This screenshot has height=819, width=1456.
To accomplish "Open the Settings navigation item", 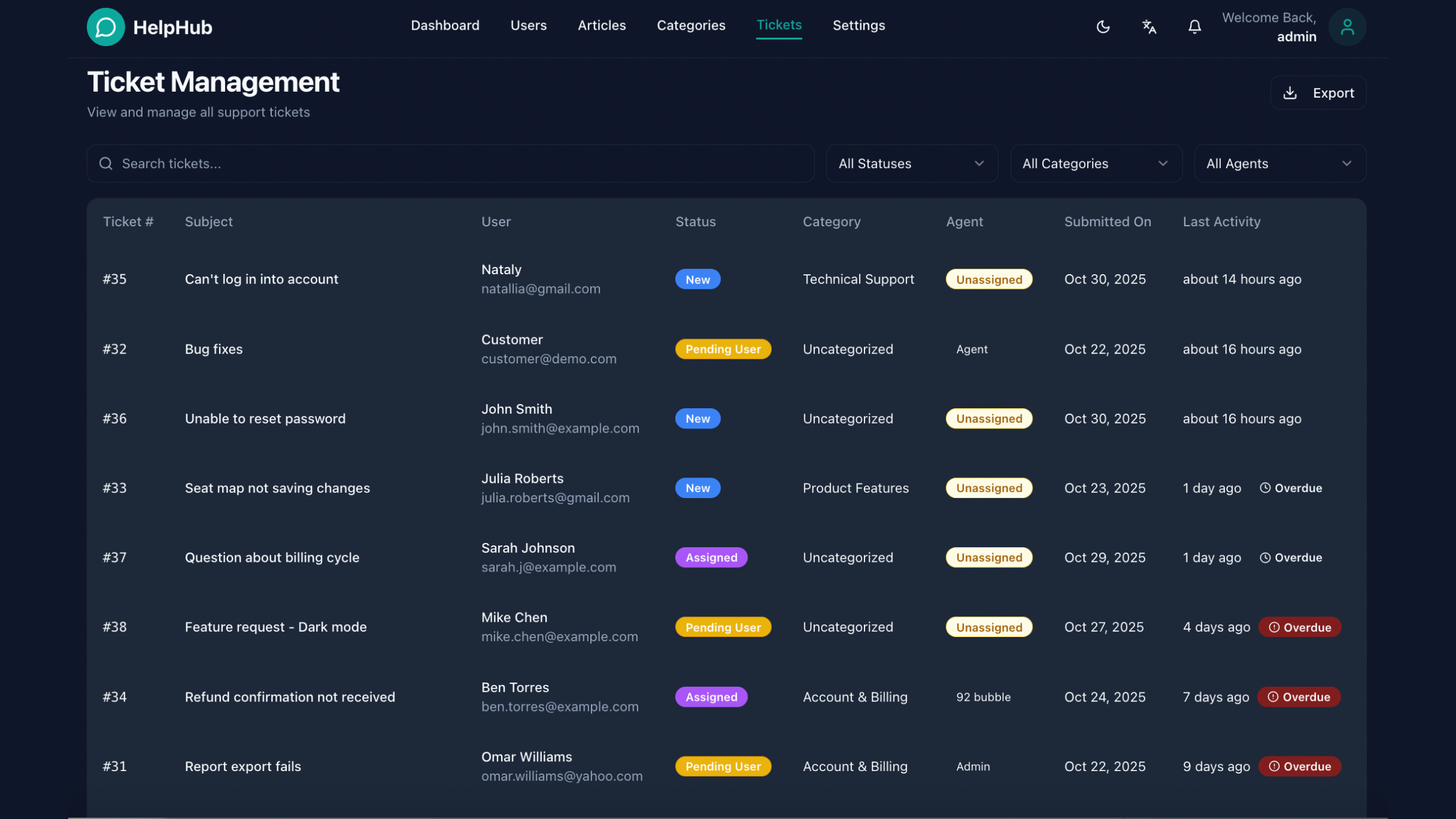I will point(858,25).
